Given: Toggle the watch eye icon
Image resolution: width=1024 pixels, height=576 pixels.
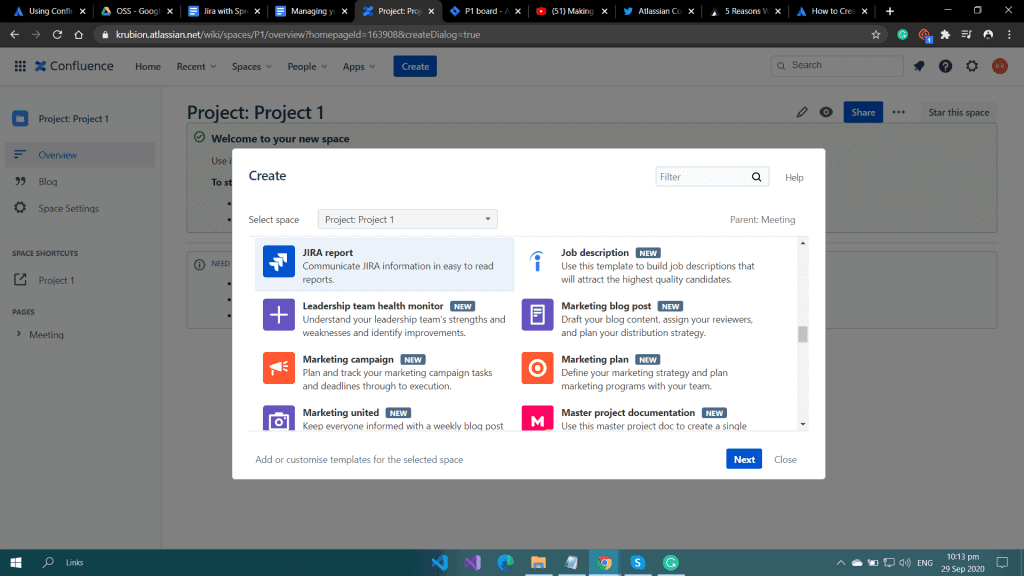Looking at the screenshot, I should [x=826, y=112].
